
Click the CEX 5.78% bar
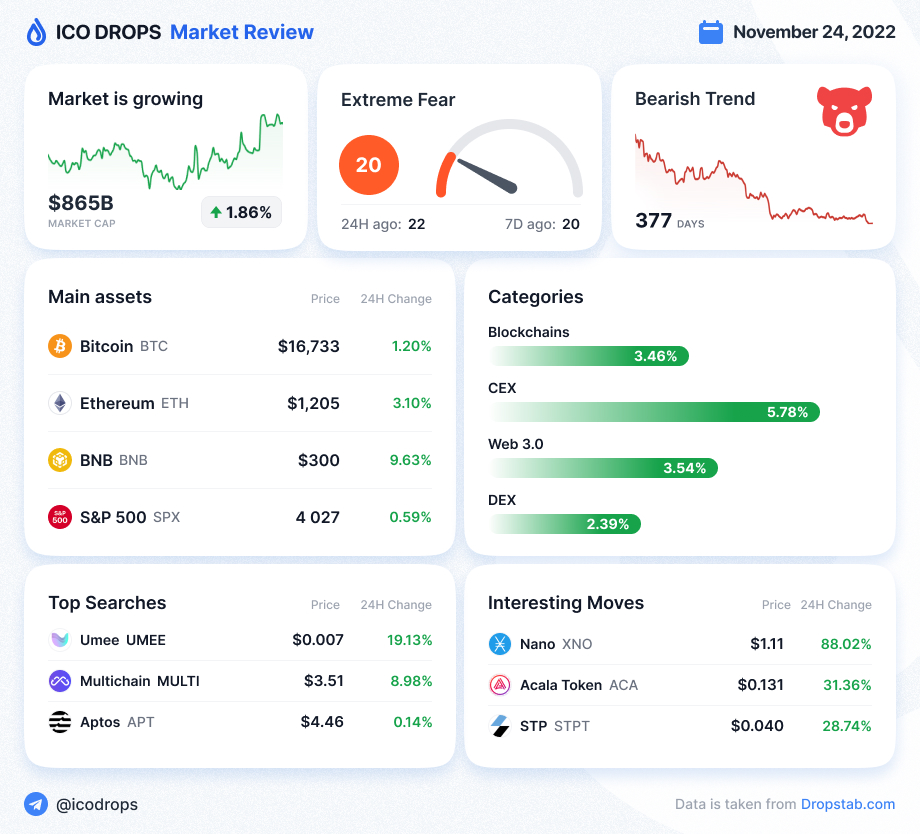pyautogui.click(x=654, y=412)
